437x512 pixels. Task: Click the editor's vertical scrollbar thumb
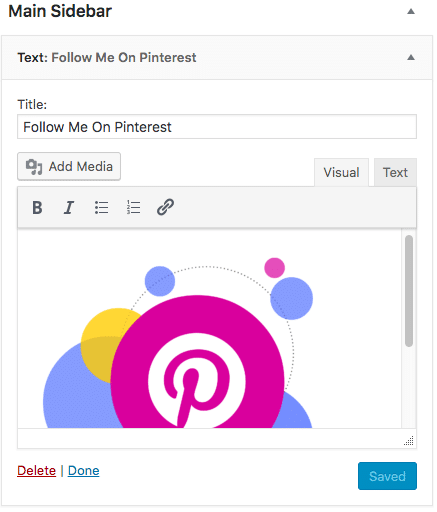point(409,291)
